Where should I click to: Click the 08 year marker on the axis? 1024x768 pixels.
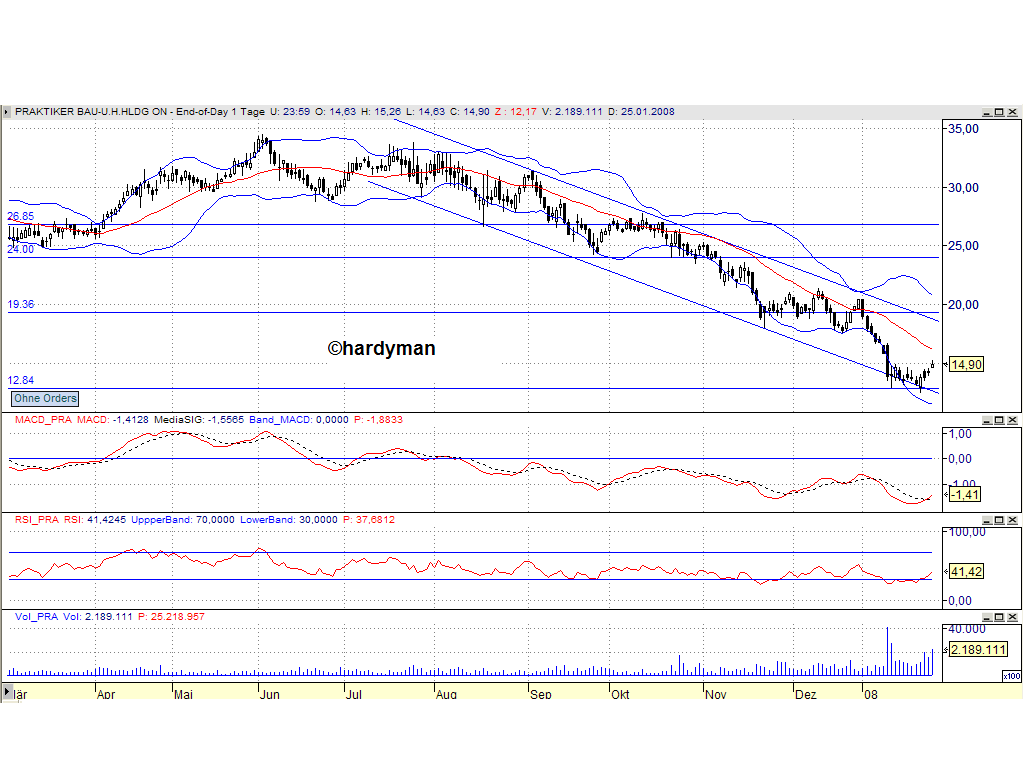coord(871,693)
